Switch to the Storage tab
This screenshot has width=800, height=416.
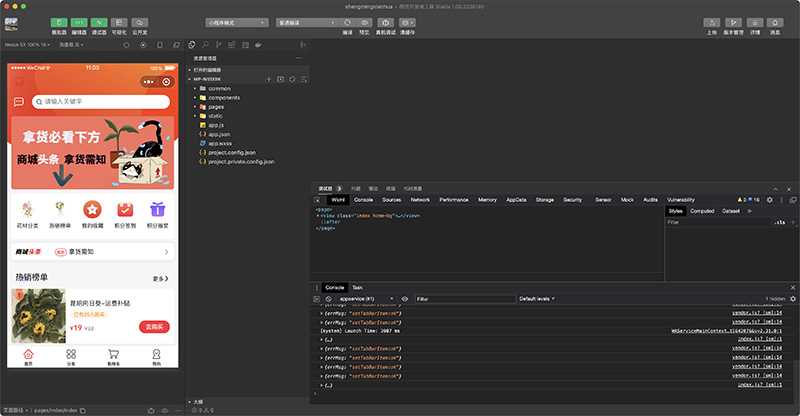545,200
